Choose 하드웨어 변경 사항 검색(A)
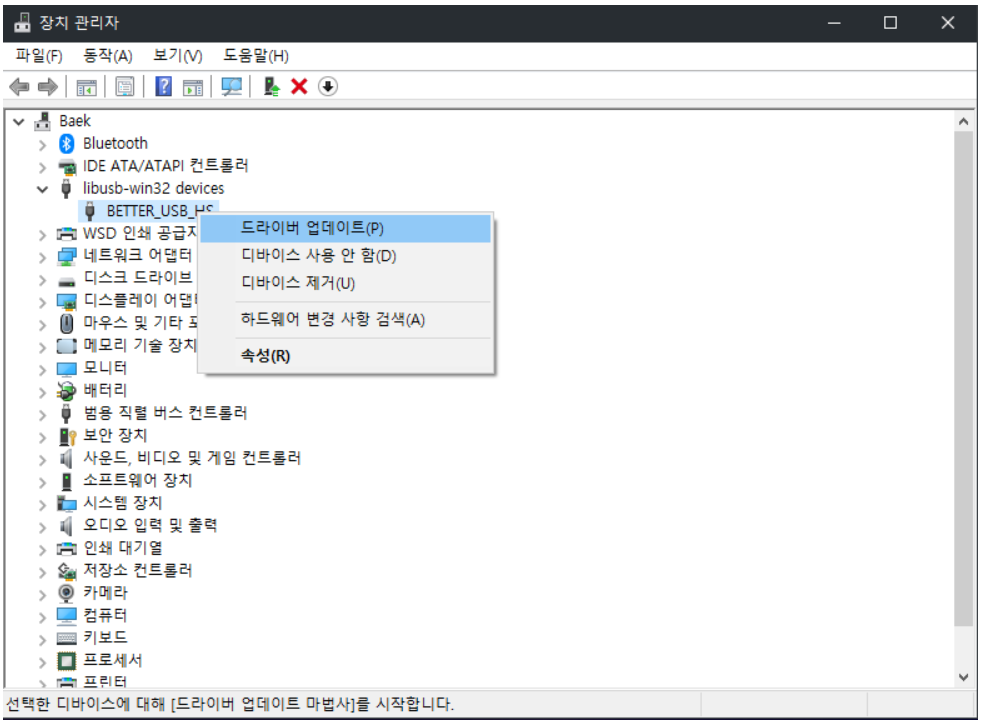Screen dimensions: 983x724 345,320
